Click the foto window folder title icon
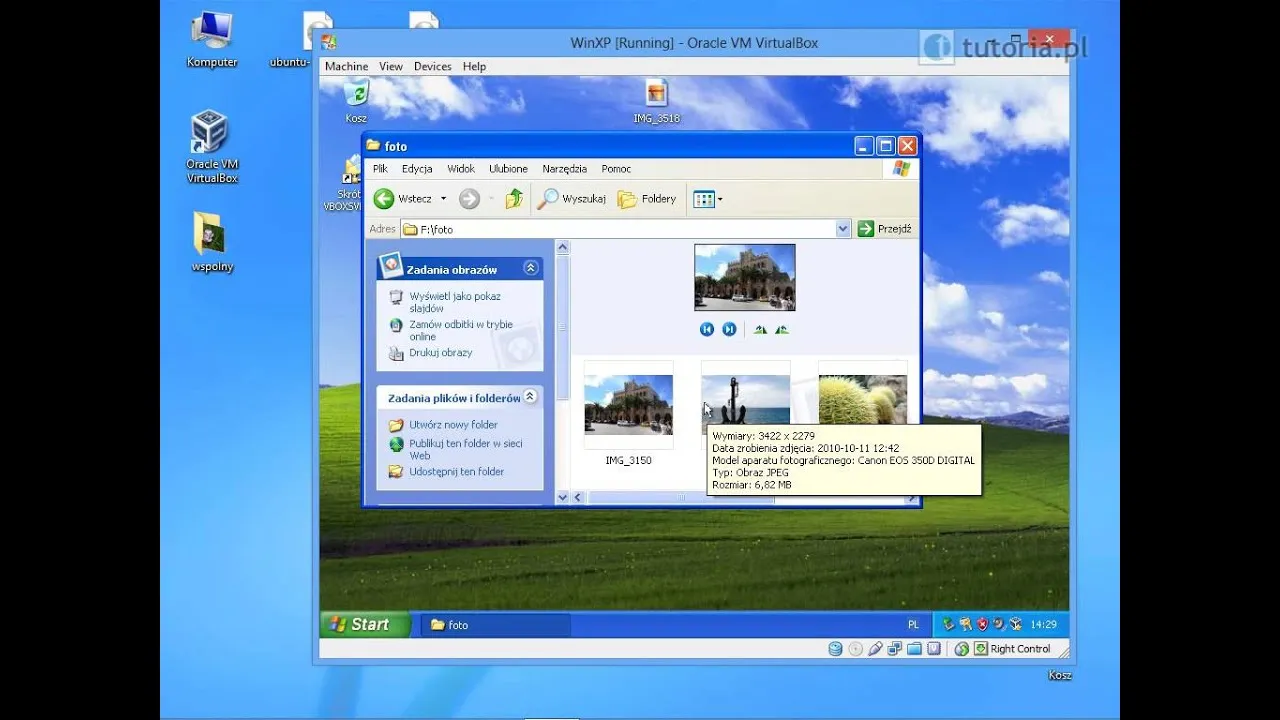This screenshot has width=1280, height=720. click(x=373, y=146)
